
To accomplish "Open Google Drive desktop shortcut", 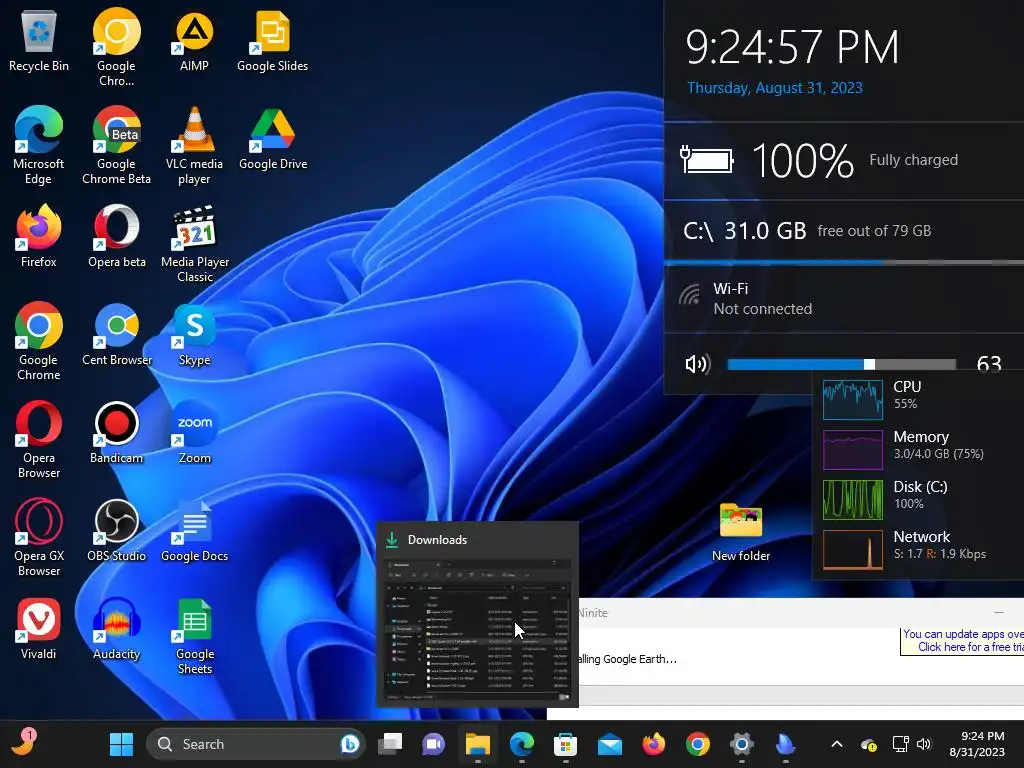I will [x=272, y=138].
